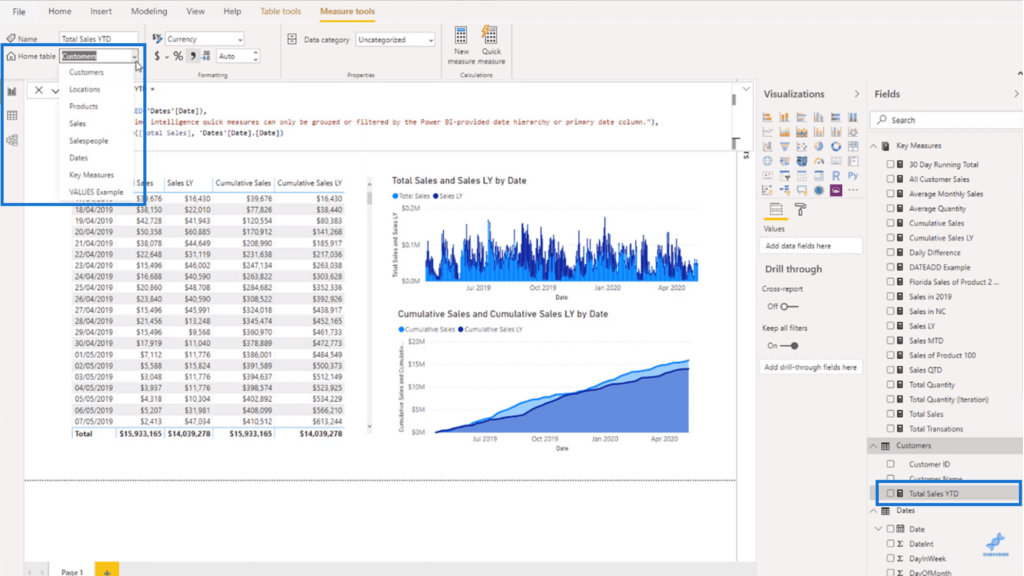Check the 30 Day Running Total field
Image resolution: width=1024 pixels, height=576 pixels.
(x=890, y=165)
